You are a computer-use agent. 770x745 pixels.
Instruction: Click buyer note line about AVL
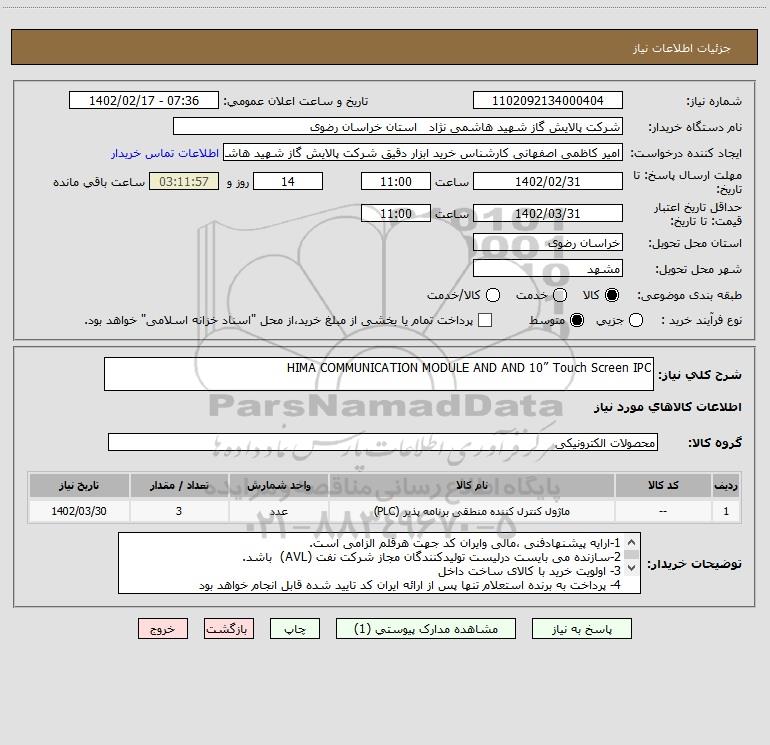(432, 557)
